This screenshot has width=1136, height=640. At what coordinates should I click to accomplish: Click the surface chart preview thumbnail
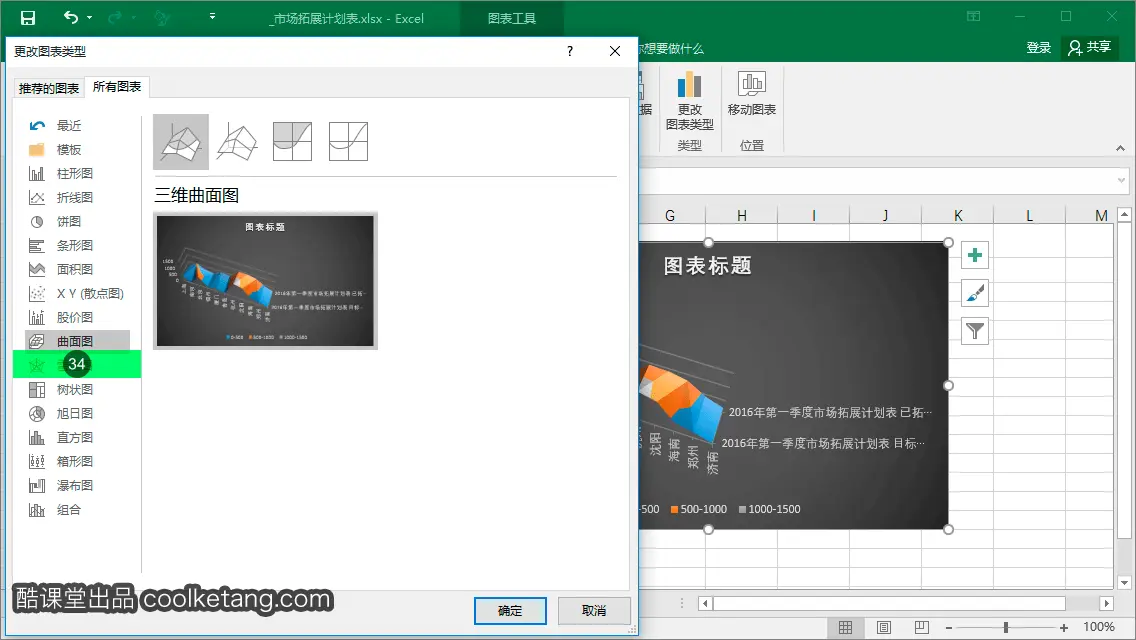click(265, 280)
